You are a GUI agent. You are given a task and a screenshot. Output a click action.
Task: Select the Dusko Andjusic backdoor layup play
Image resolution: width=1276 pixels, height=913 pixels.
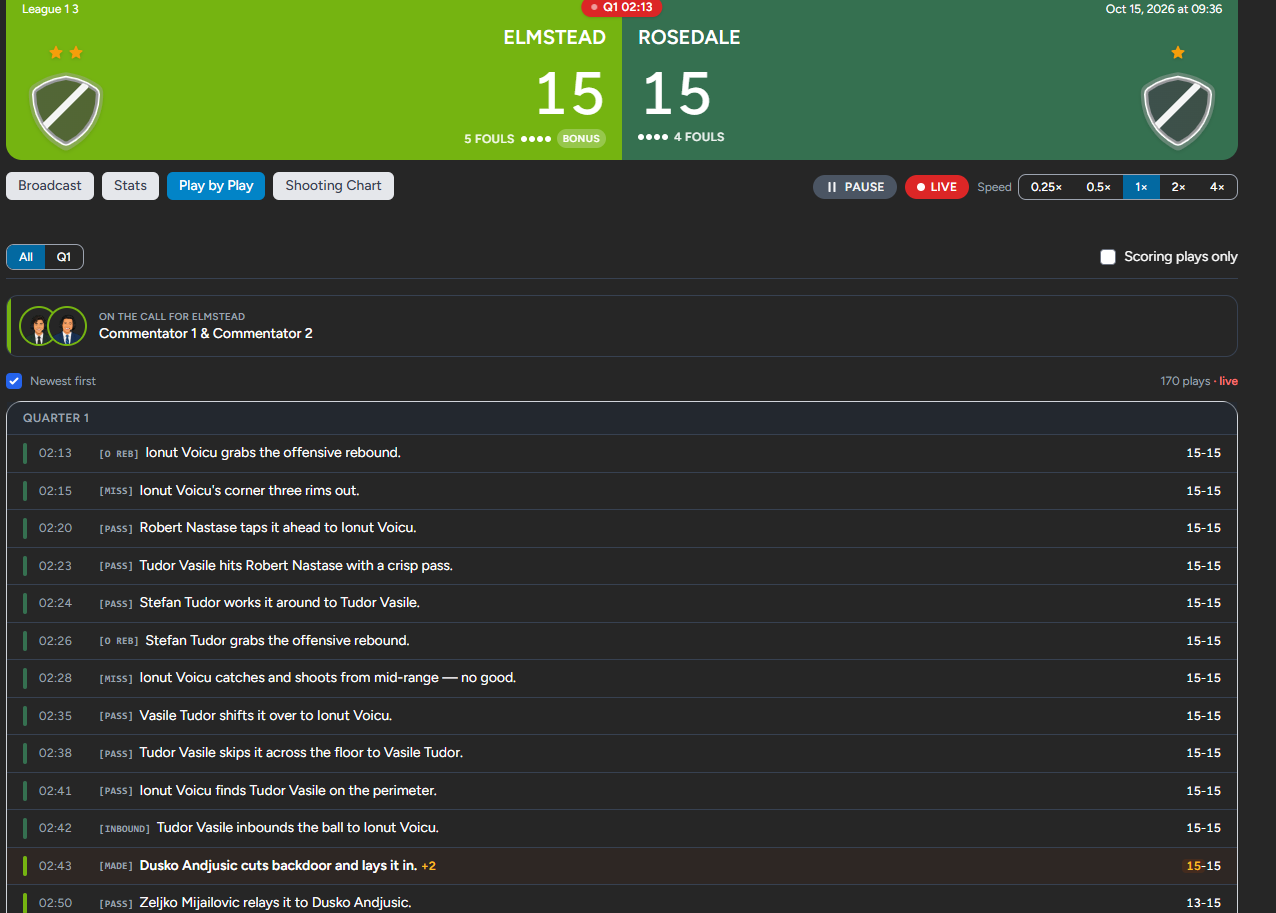tap(622, 866)
